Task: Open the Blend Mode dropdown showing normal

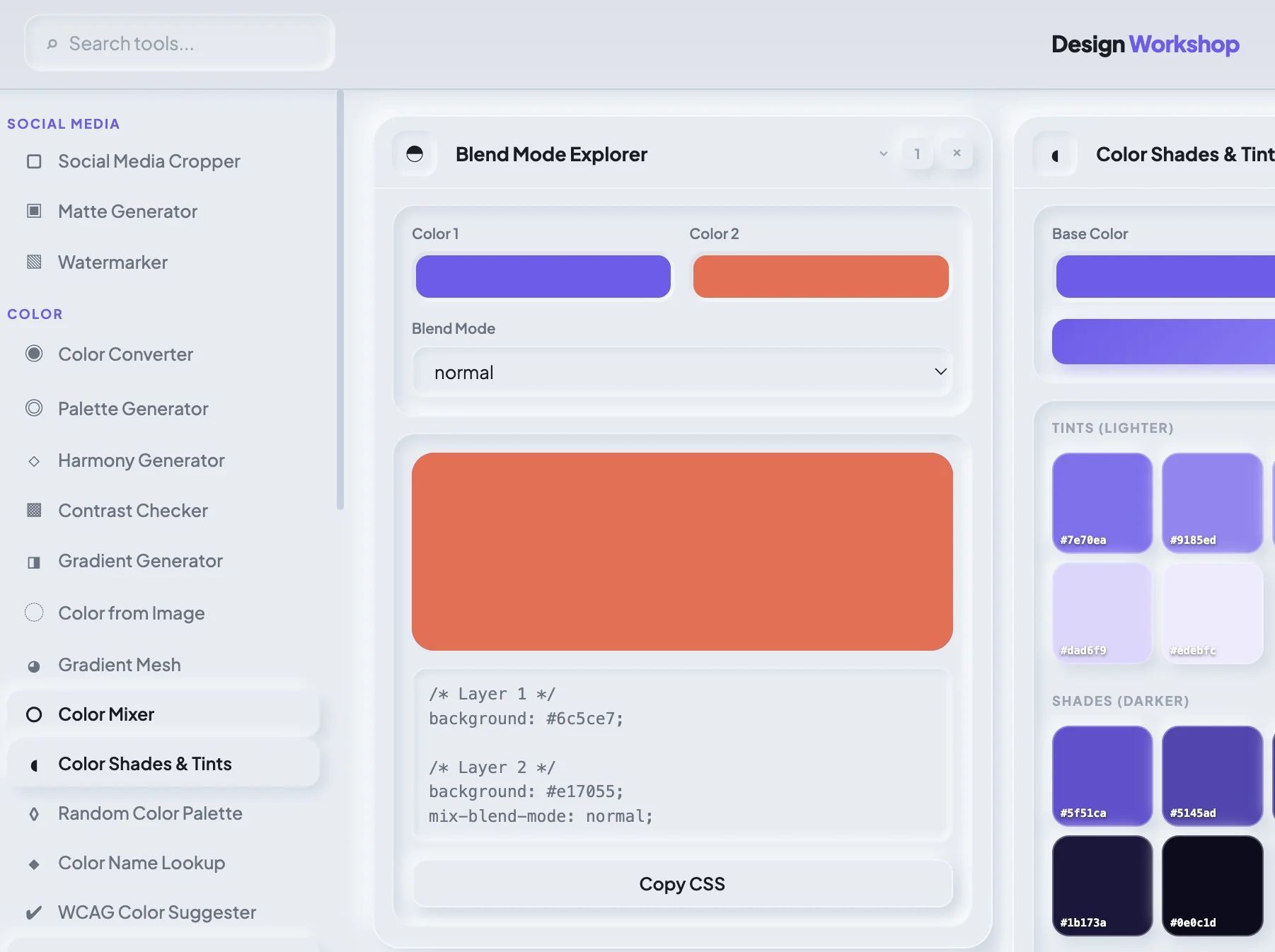Action: pos(681,371)
